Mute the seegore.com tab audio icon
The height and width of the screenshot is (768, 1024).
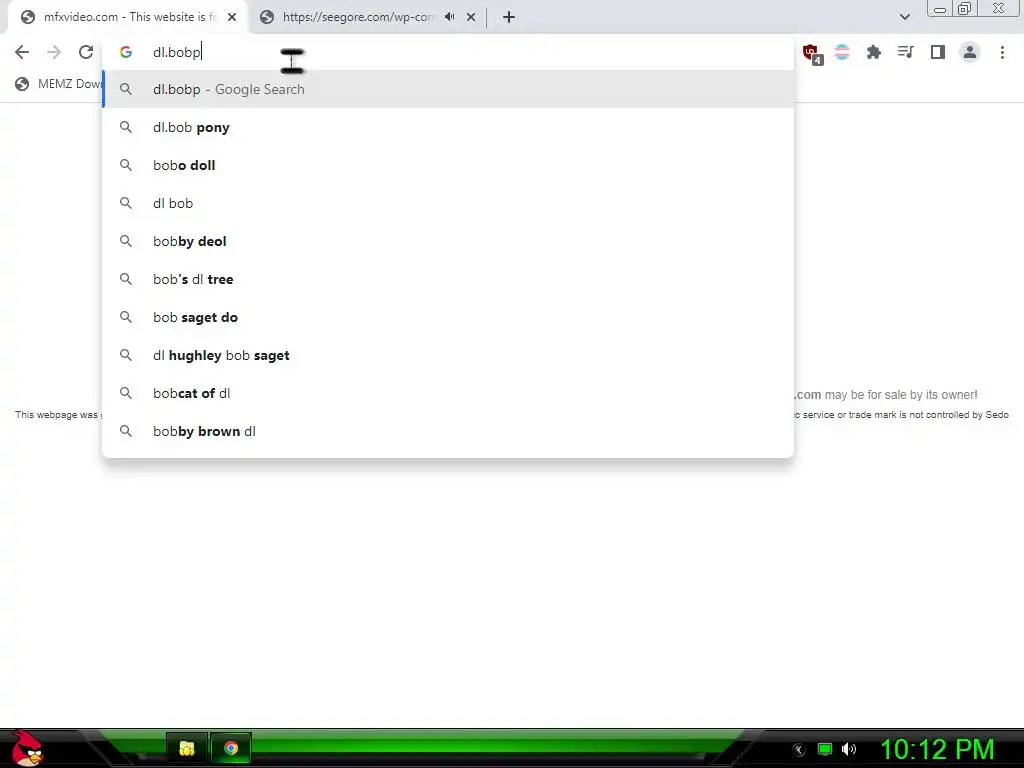(x=449, y=17)
